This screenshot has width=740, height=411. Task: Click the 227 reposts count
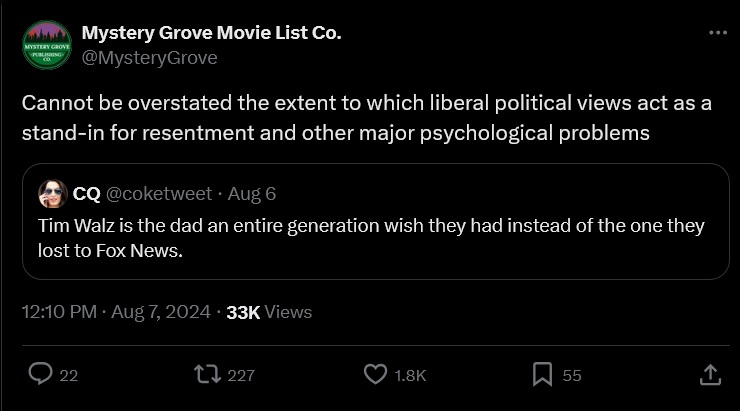(x=241, y=375)
